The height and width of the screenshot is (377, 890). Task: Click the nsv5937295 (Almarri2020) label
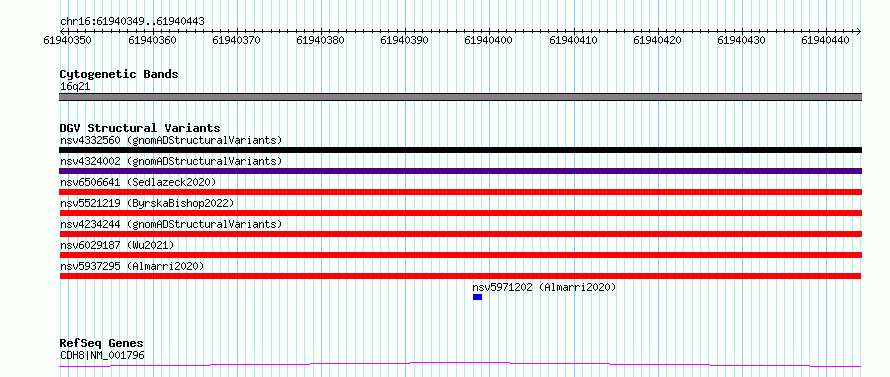[x=132, y=266]
